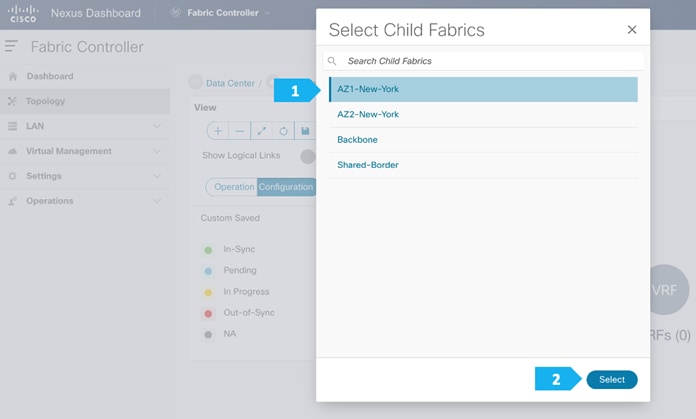Click the search magnifier icon

332,61
